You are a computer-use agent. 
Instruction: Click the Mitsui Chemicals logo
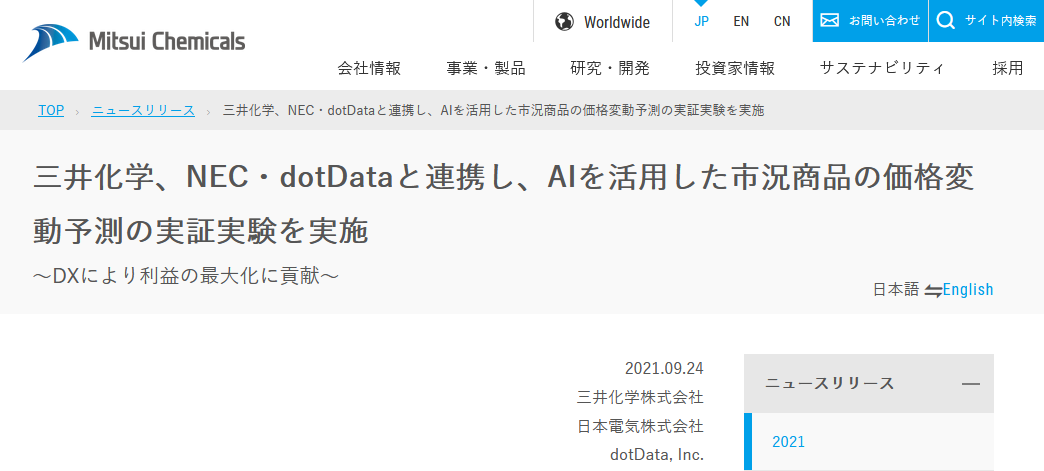[x=134, y=43]
